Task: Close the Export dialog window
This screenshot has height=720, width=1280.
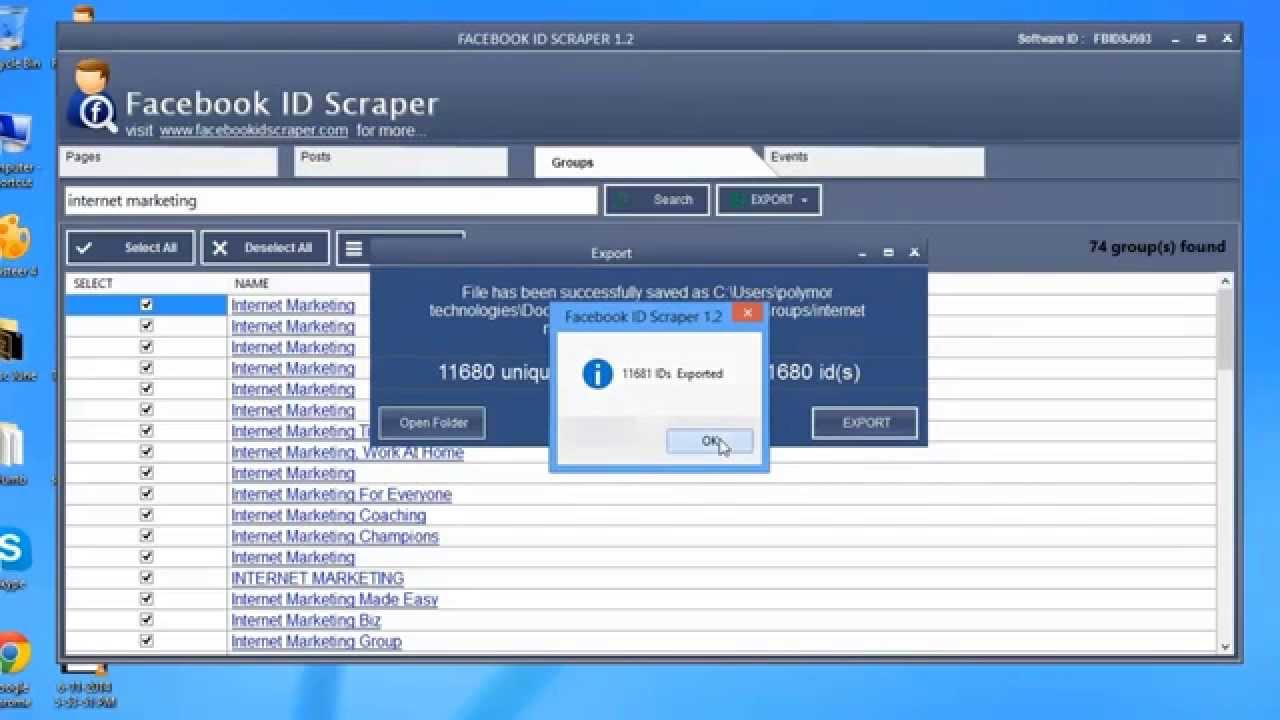Action: [x=914, y=253]
